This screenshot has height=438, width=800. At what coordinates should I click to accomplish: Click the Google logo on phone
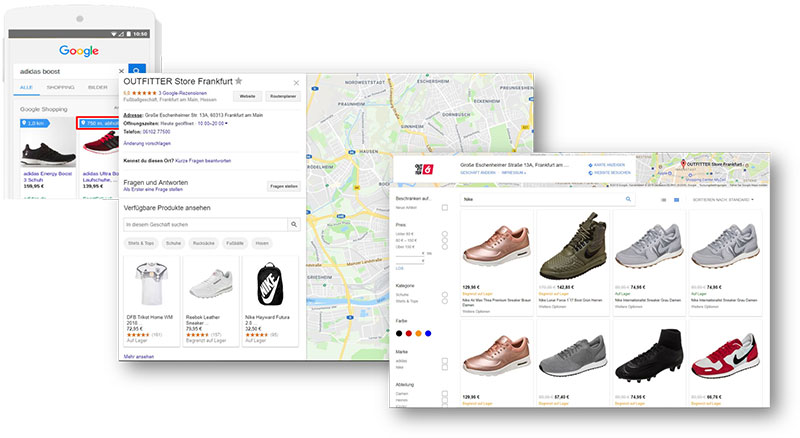click(79, 51)
